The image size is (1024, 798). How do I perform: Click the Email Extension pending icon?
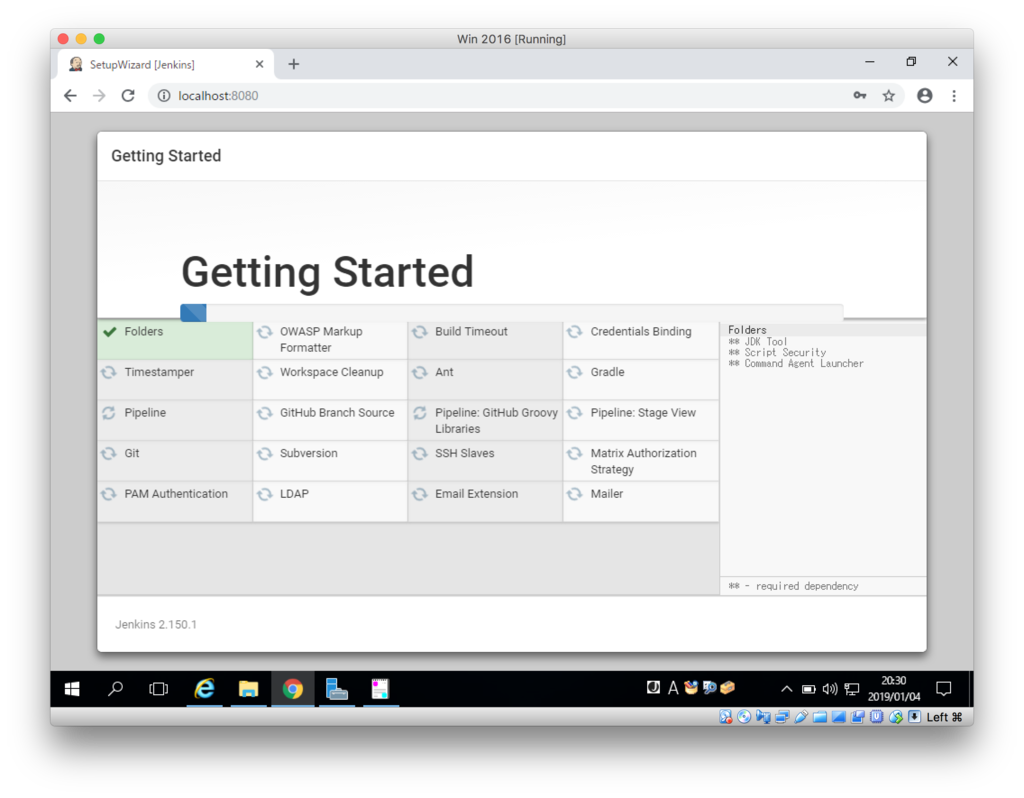[x=420, y=494]
